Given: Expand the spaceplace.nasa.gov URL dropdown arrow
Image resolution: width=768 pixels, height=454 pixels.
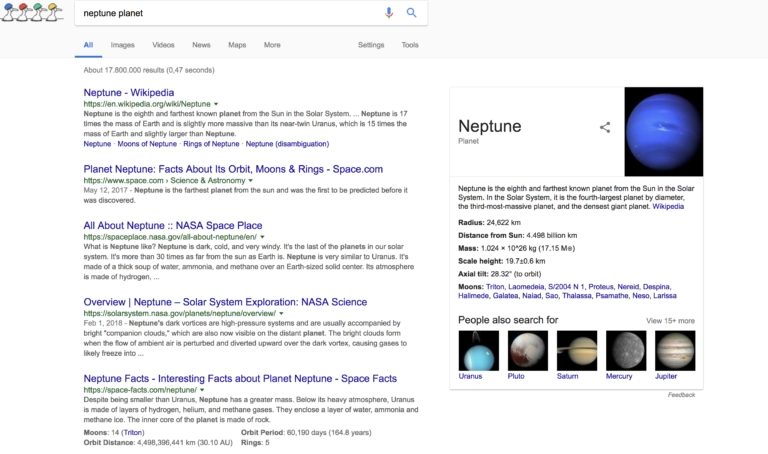Looking at the screenshot, I should click(263, 237).
